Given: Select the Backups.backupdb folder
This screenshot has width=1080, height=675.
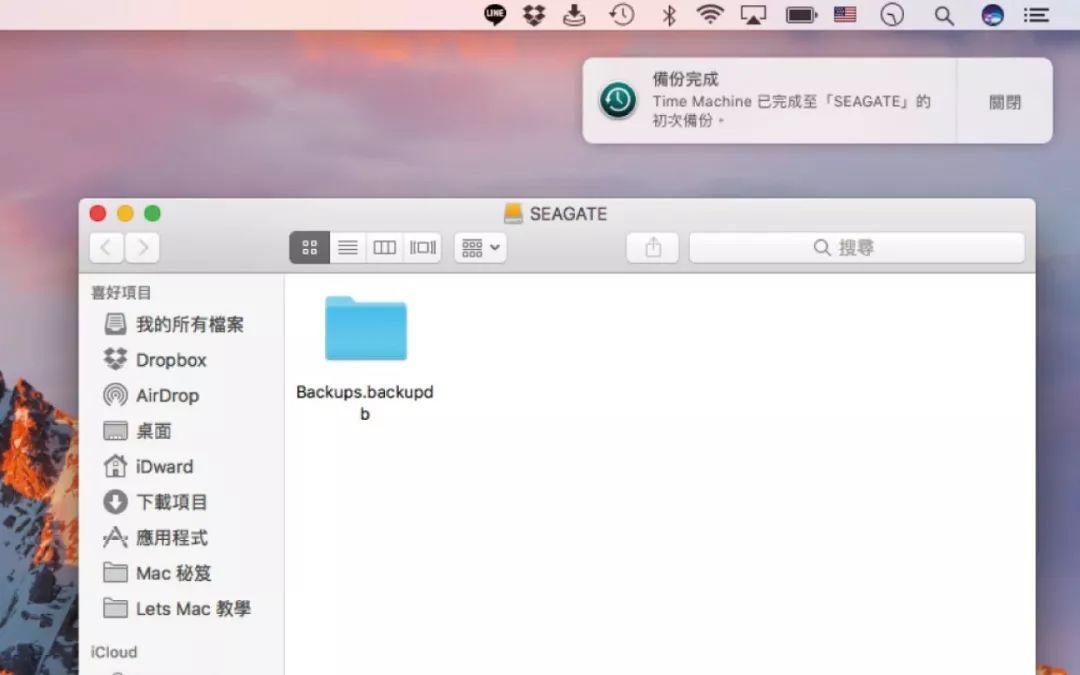Looking at the screenshot, I should [x=366, y=328].
